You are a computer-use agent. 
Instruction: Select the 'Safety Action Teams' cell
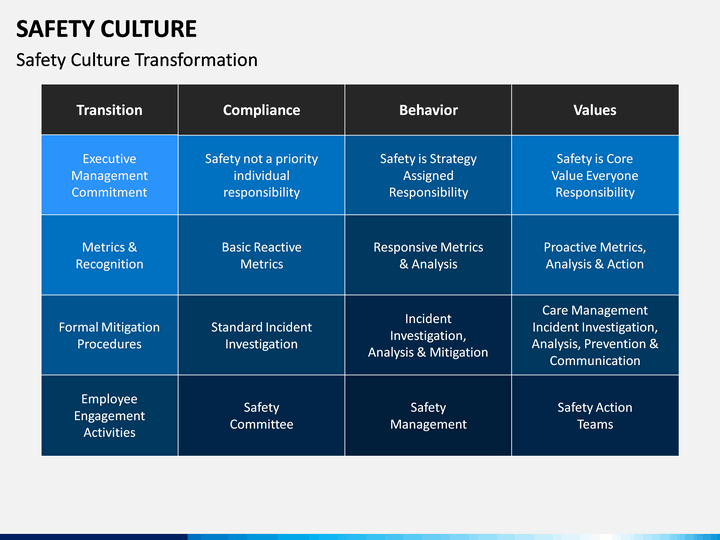[x=595, y=416]
